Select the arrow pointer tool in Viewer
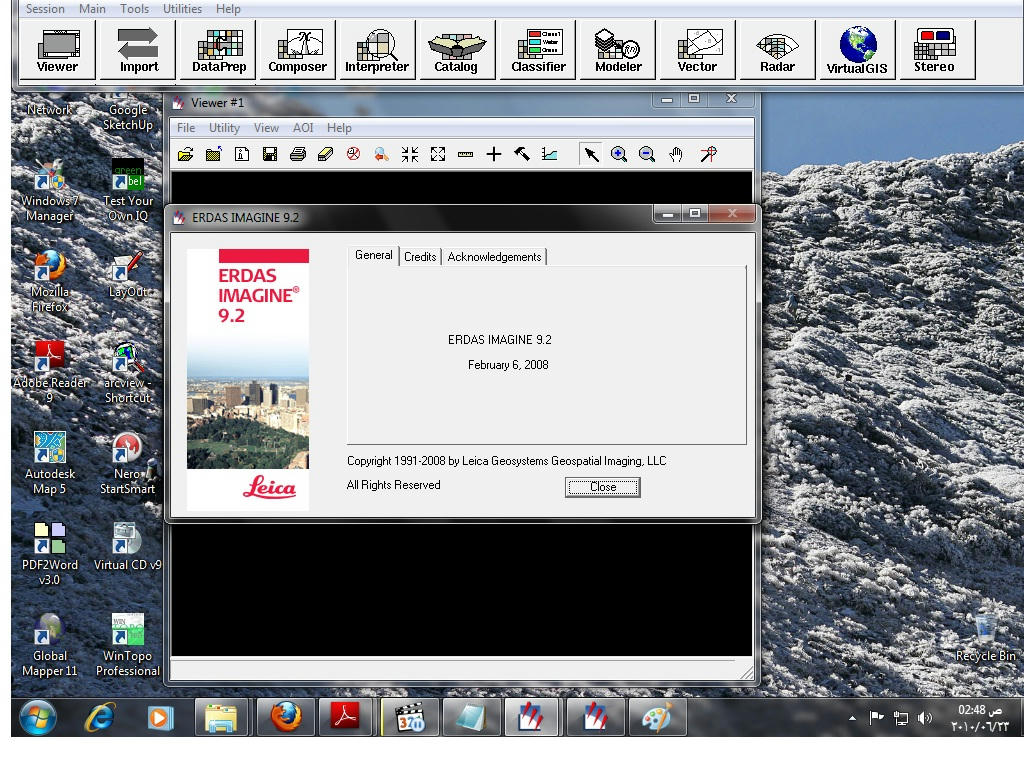The image size is (1024, 768). coord(591,154)
